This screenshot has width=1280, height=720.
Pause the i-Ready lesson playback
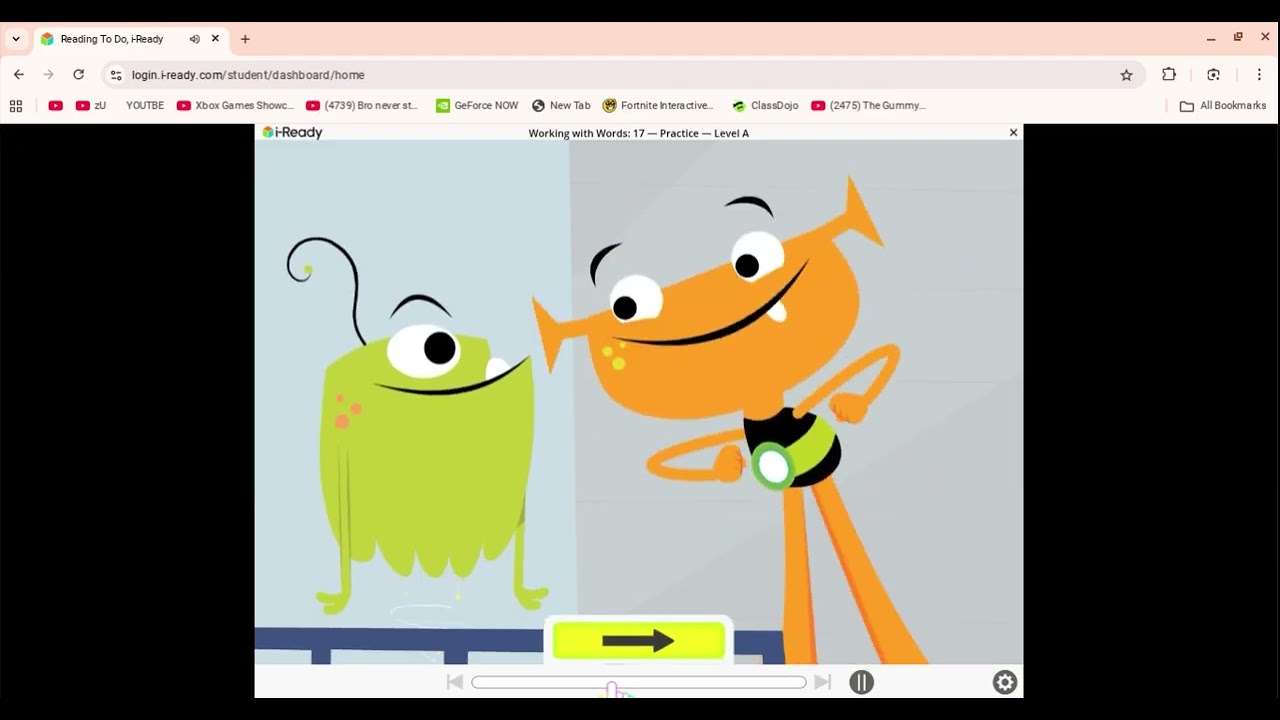[861, 682]
